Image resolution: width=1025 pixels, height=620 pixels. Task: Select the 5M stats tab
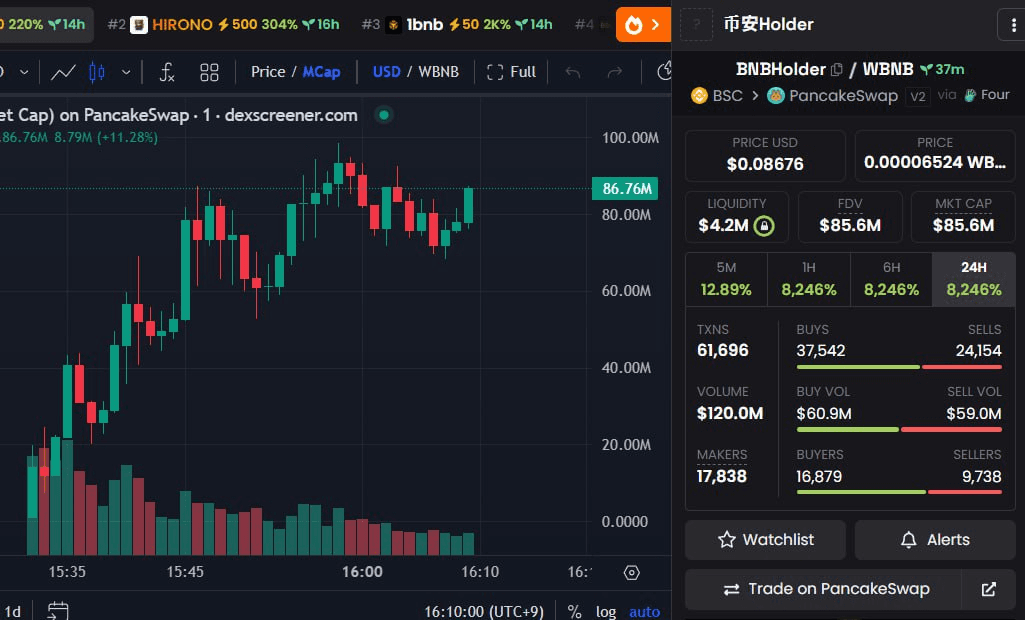[x=726, y=279]
